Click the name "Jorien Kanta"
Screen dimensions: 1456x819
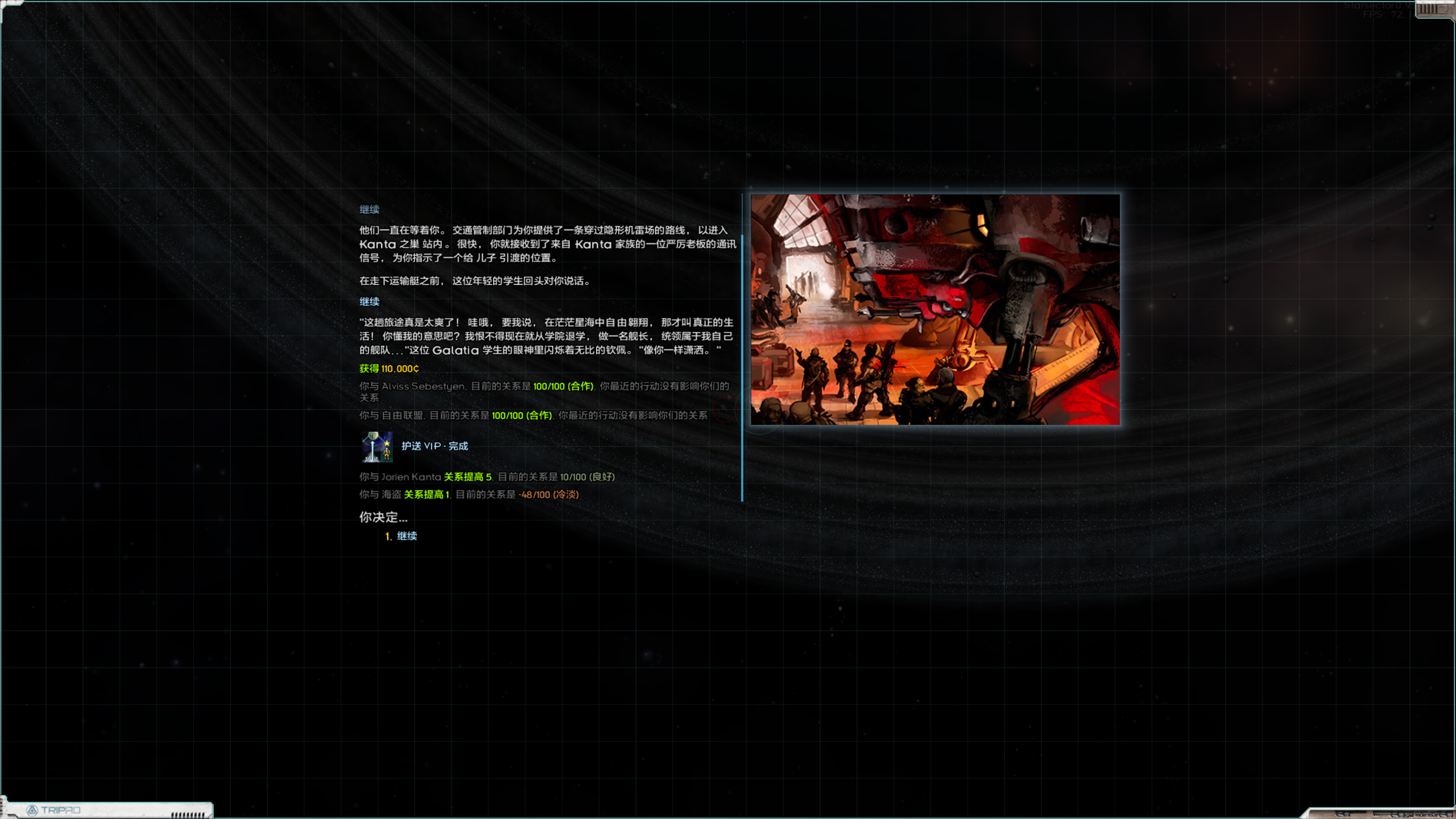(411, 477)
